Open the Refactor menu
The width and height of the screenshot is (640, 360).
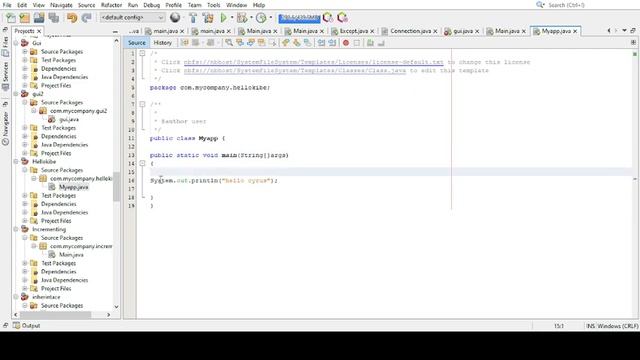coord(111,5)
